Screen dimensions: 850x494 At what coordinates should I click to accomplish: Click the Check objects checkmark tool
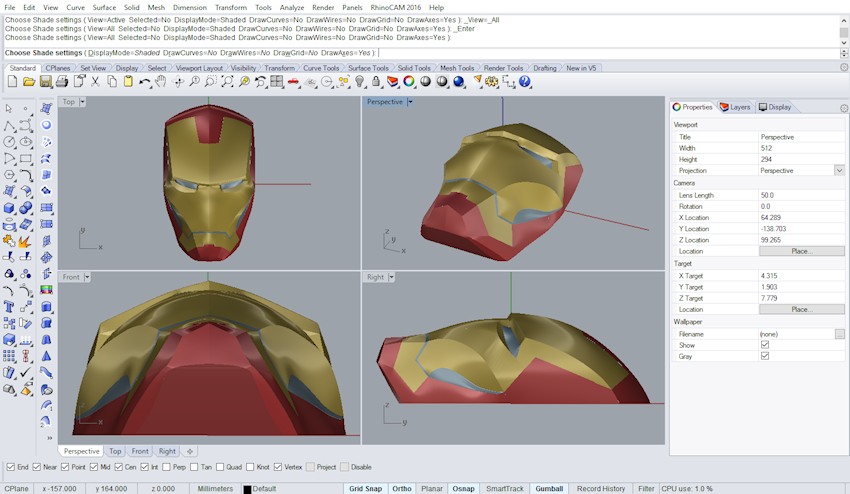[x=25, y=373]
